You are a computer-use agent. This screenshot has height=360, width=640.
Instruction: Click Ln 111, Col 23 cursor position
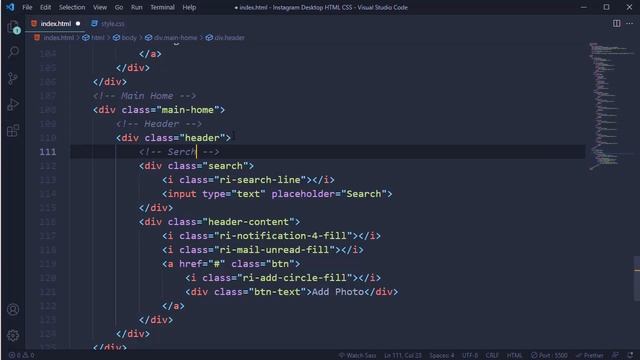coord(402,355)
